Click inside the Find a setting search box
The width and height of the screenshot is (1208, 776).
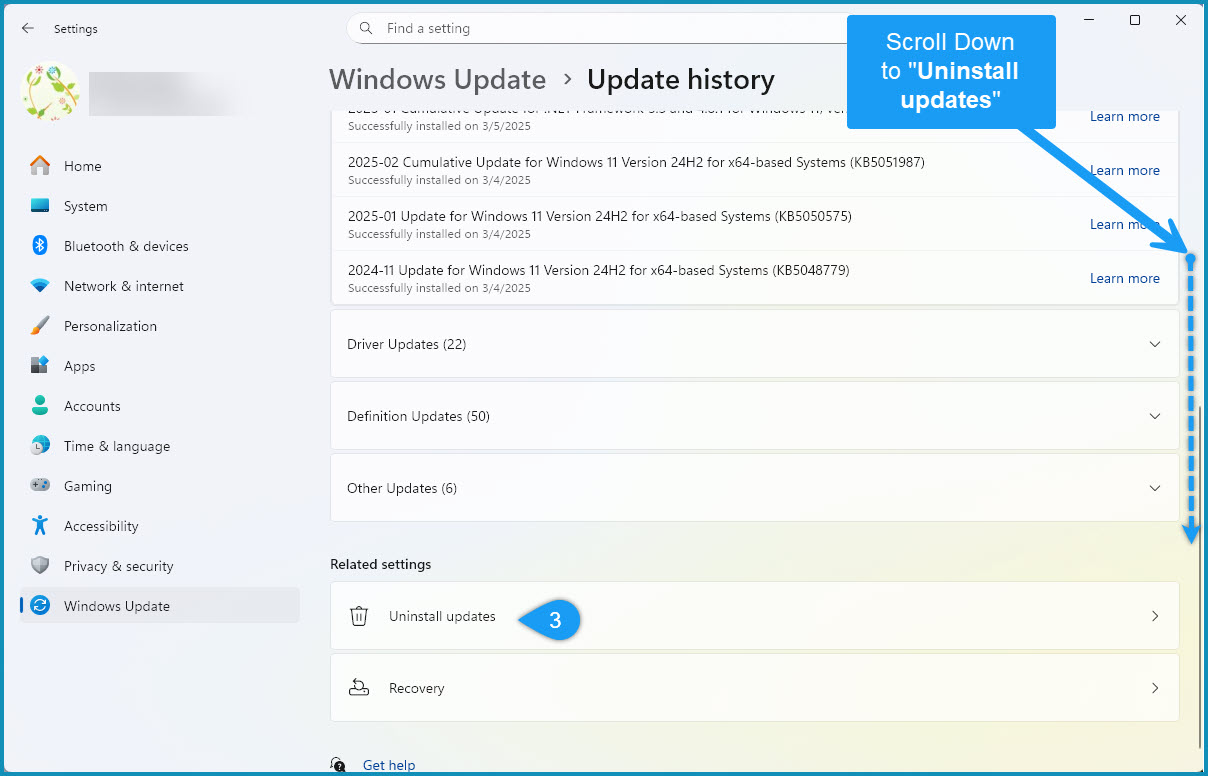600,28
